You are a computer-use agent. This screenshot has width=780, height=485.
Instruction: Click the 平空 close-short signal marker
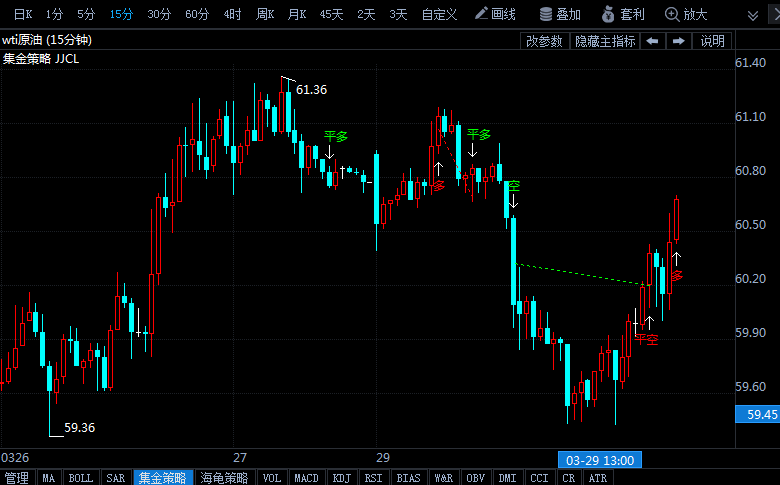point(646,340)
